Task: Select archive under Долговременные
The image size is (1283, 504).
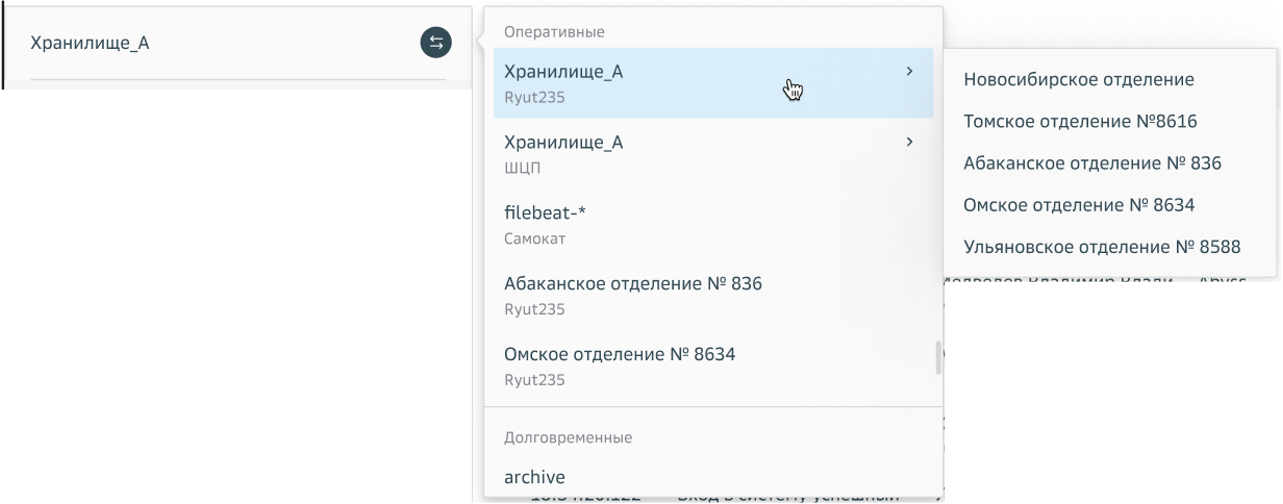Action: click(535, 477)
